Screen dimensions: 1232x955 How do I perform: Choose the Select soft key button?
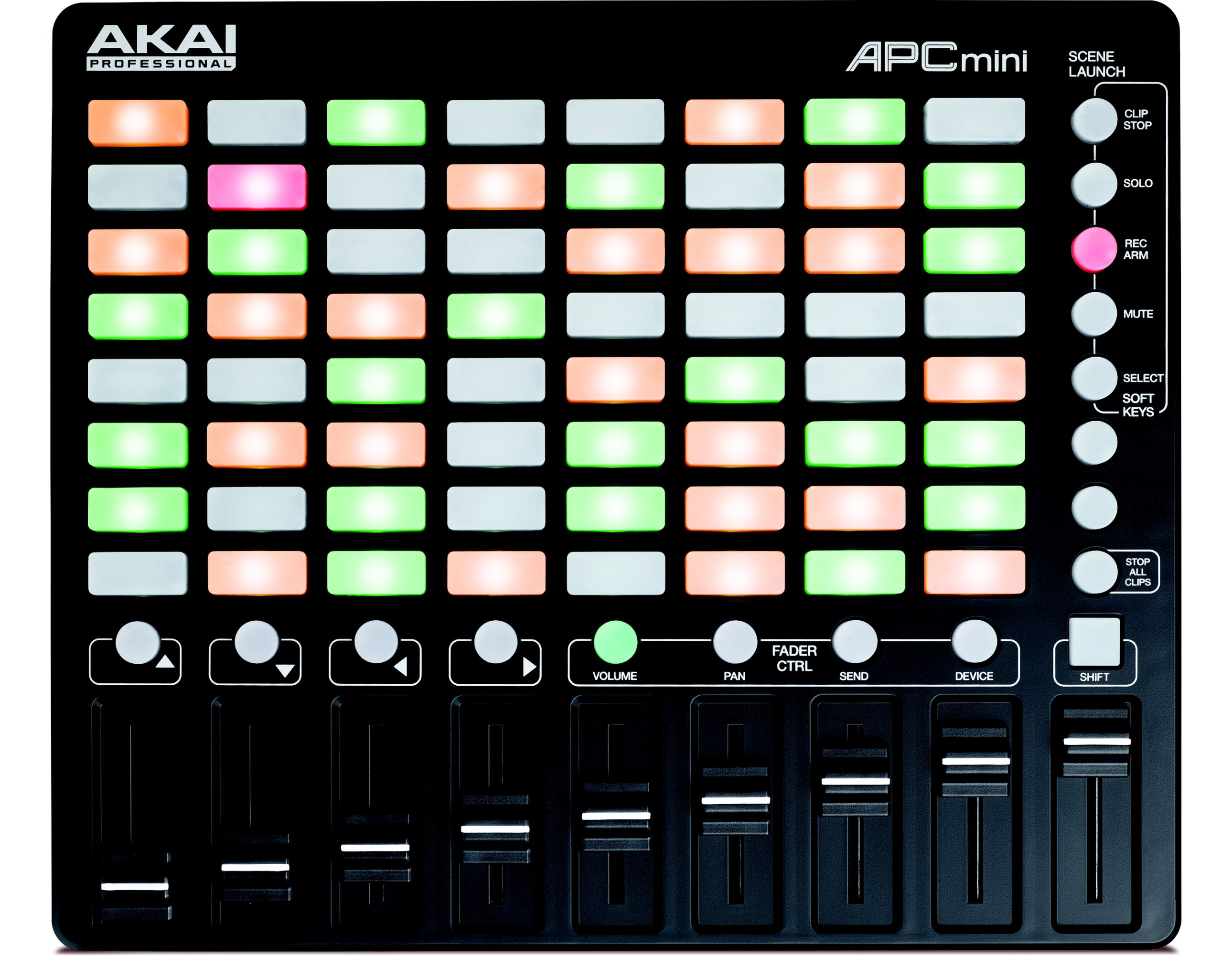point(1094,378)
